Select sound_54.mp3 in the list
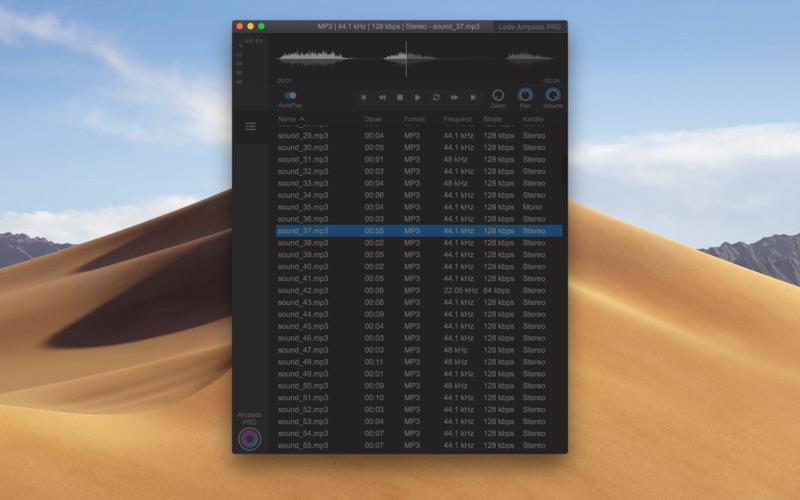Viewport: 800px width, 500px height. pyautogui.click(x=419, y=433)
